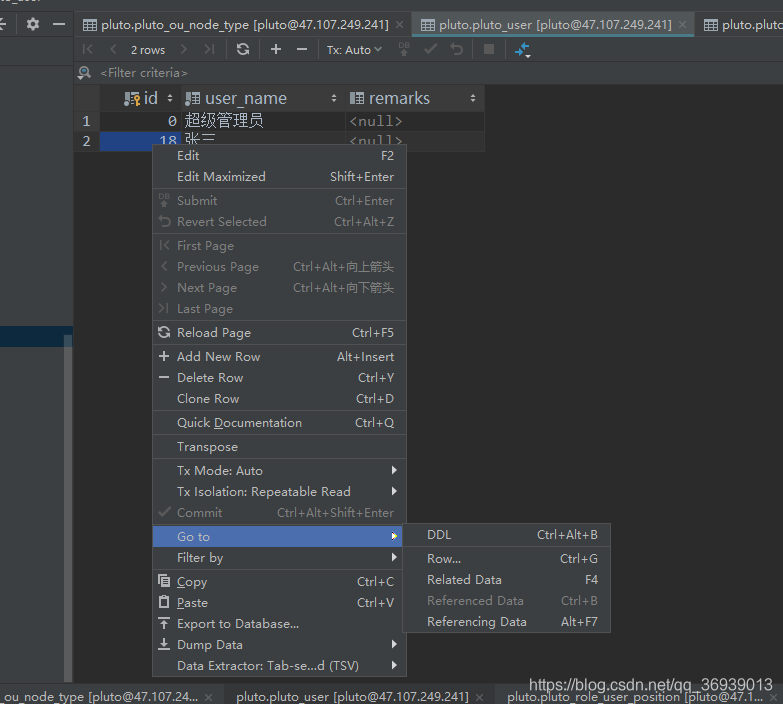This screenshot has width=783, height=704.
Task: Choose Reload Page menu item
Action: click(280, 333)
